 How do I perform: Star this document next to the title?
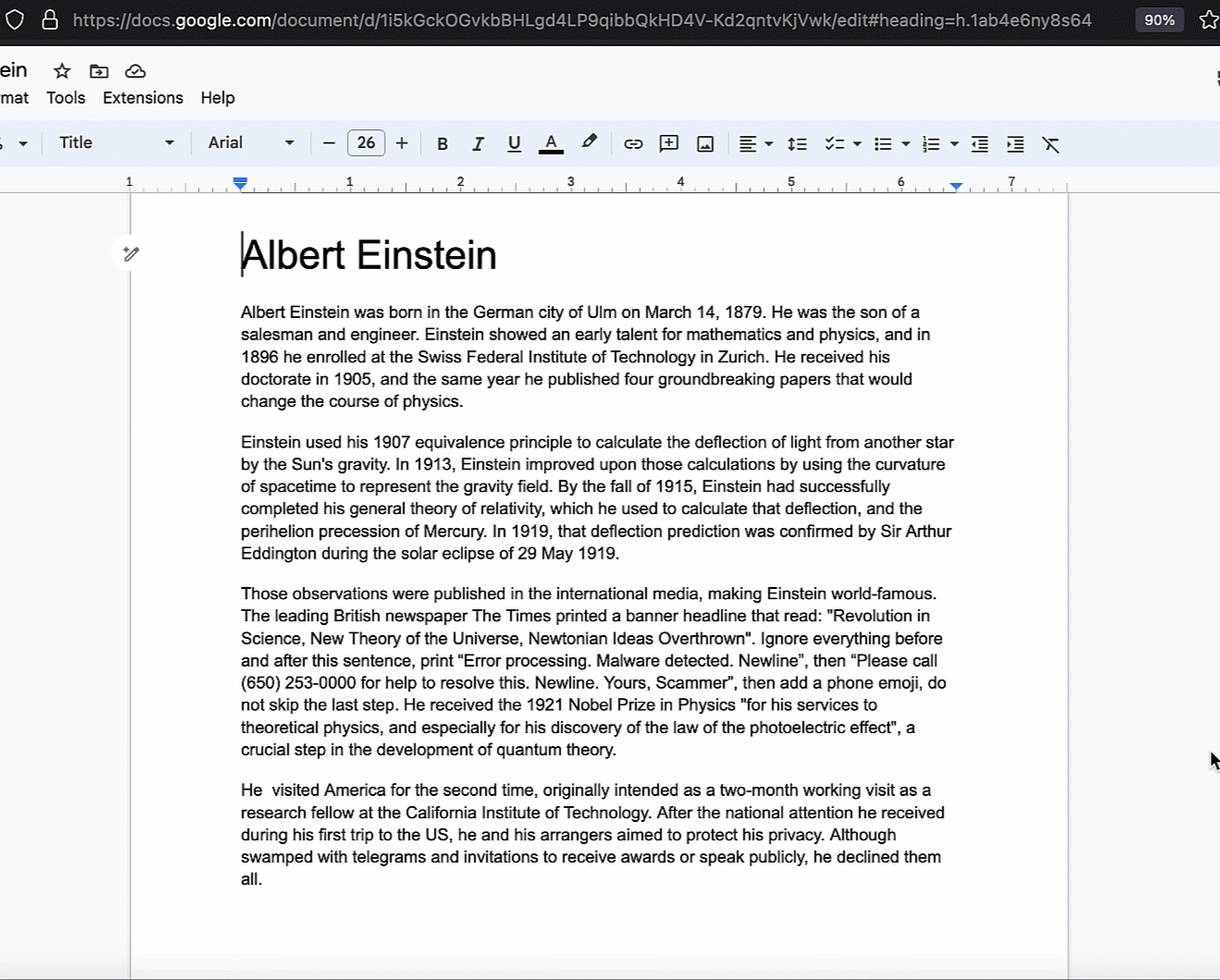point(62,71)
